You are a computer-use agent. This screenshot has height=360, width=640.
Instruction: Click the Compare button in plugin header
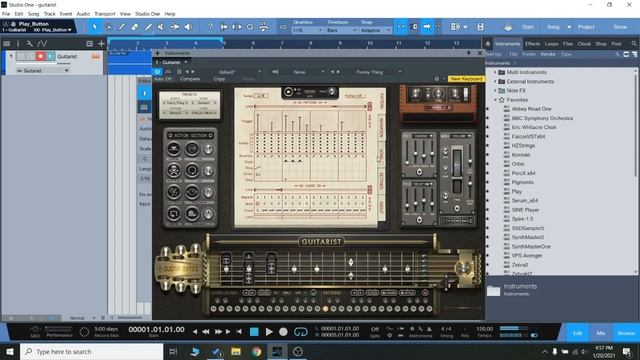[x=190, y=79]
